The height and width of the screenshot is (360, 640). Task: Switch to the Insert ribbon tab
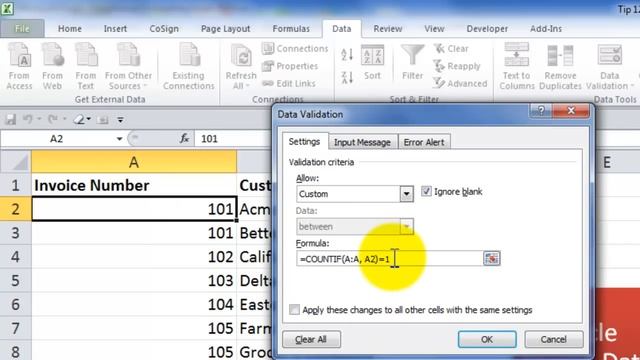tap(115, 29)
